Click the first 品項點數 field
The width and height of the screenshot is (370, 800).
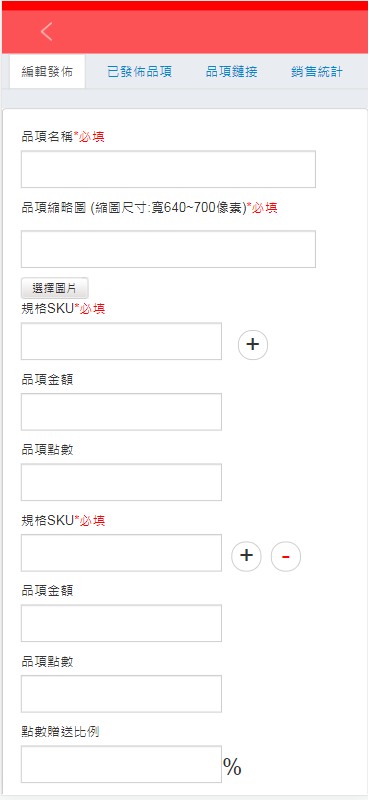(x=121, y=482)
